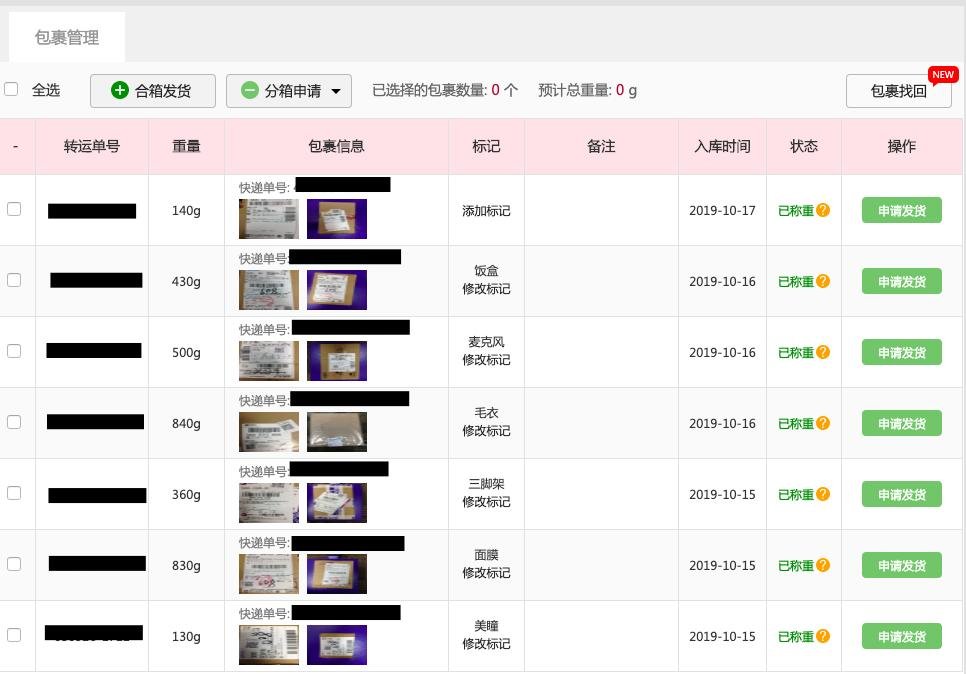Open the help icon beside 已称重 in first row

point(823,211)
